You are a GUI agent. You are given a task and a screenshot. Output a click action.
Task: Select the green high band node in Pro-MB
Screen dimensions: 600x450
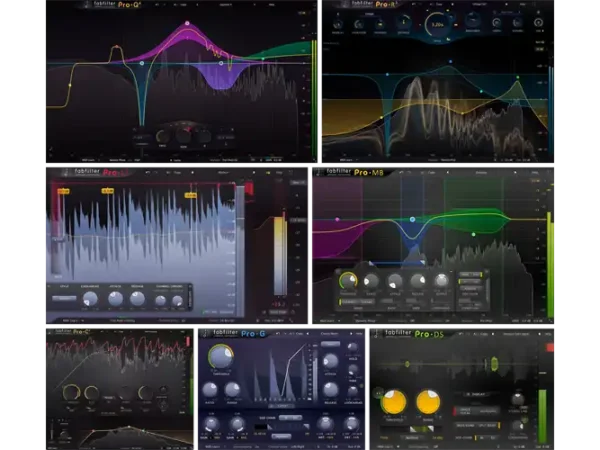(x=473, y=234)
